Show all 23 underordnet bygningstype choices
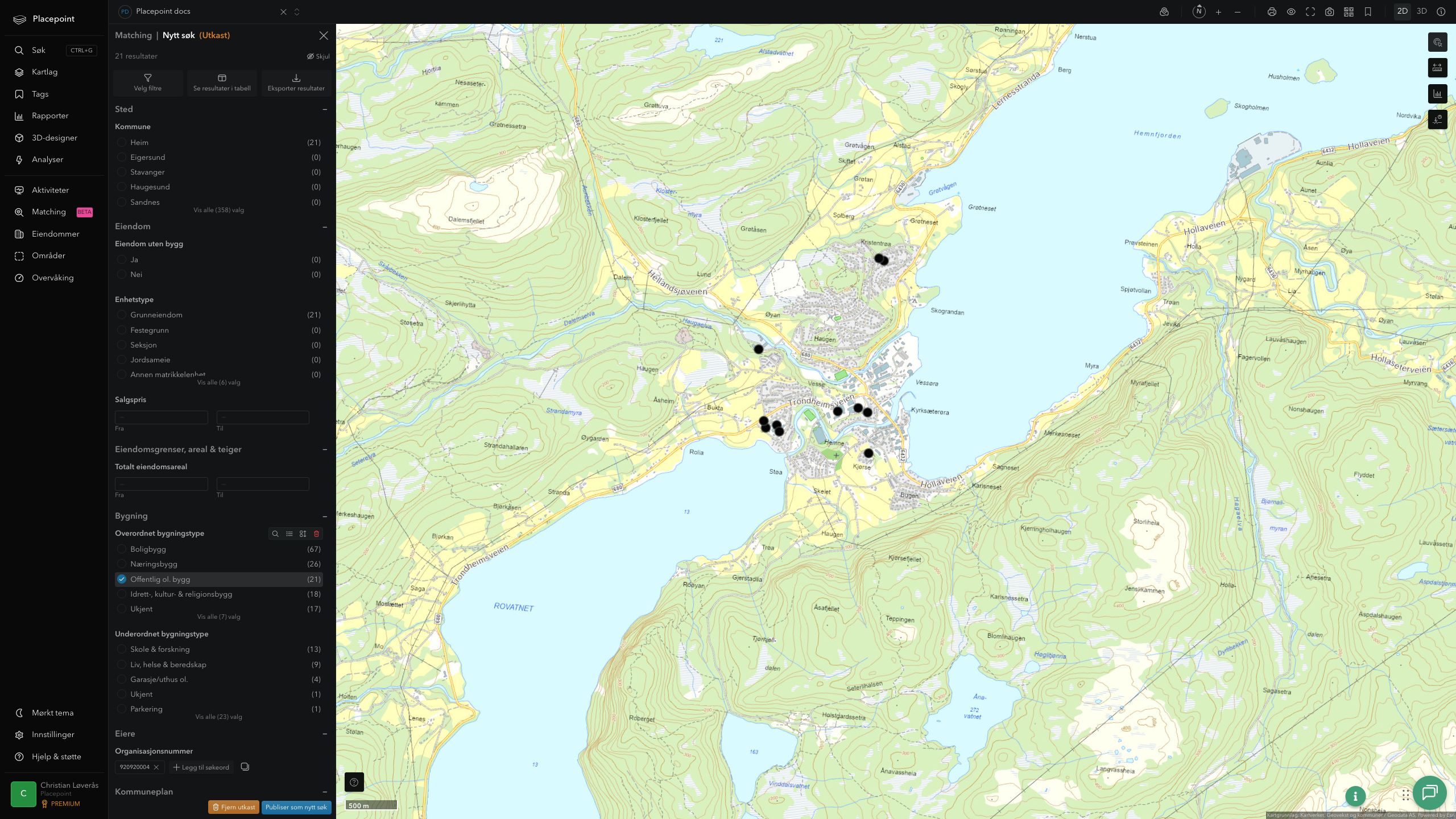The image size is (1456, 819). [218, 717]
